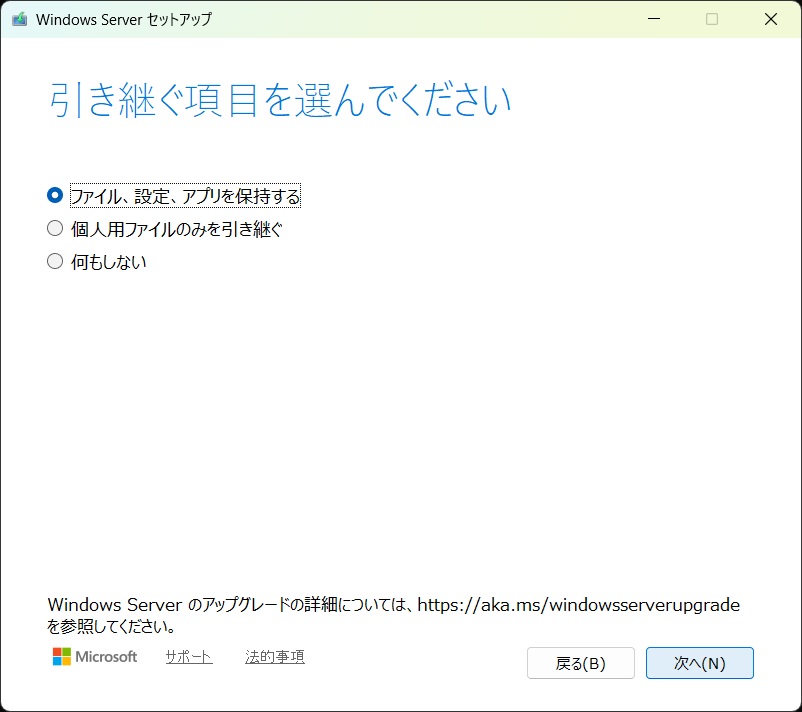The height and width of the screenshot is (712, 802).
Task: Choose the '何もしない' radio button
Action: pyautogui.click(x=55, y=262)
